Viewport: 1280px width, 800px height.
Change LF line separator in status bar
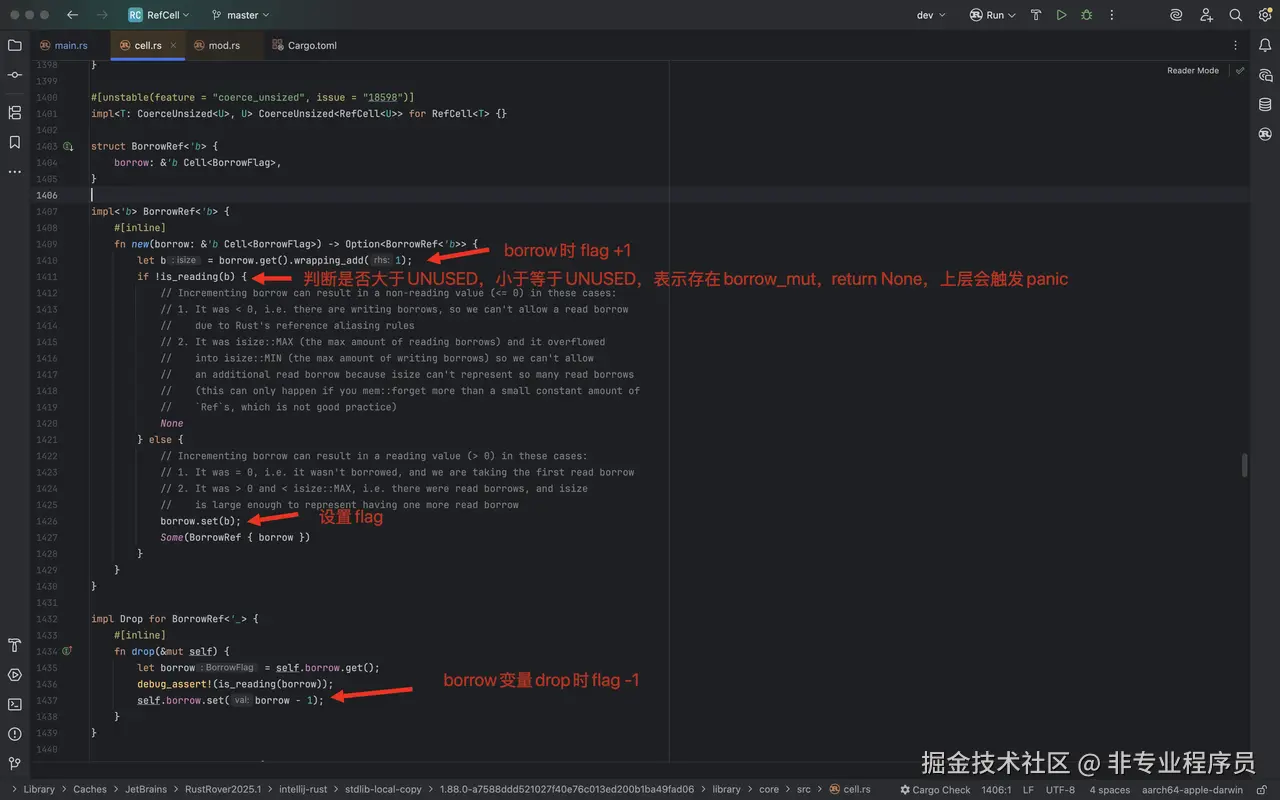point(1028,790)
